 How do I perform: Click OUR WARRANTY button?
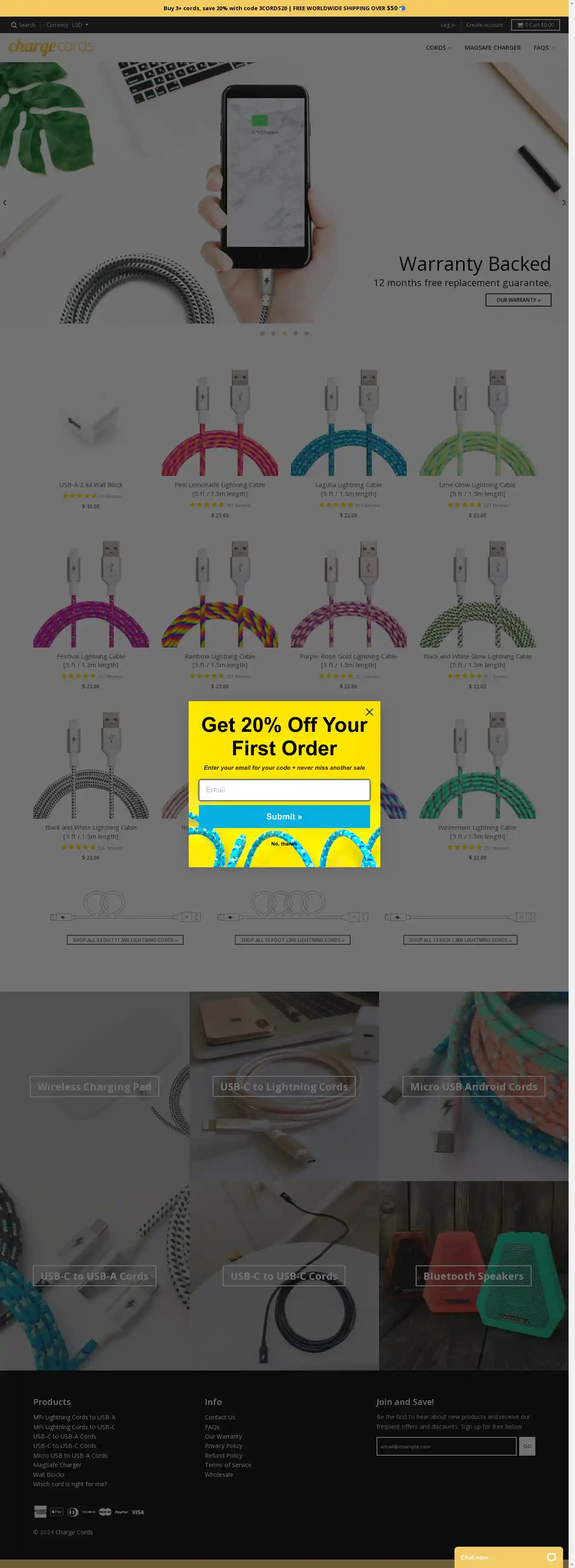click(518, 300)
